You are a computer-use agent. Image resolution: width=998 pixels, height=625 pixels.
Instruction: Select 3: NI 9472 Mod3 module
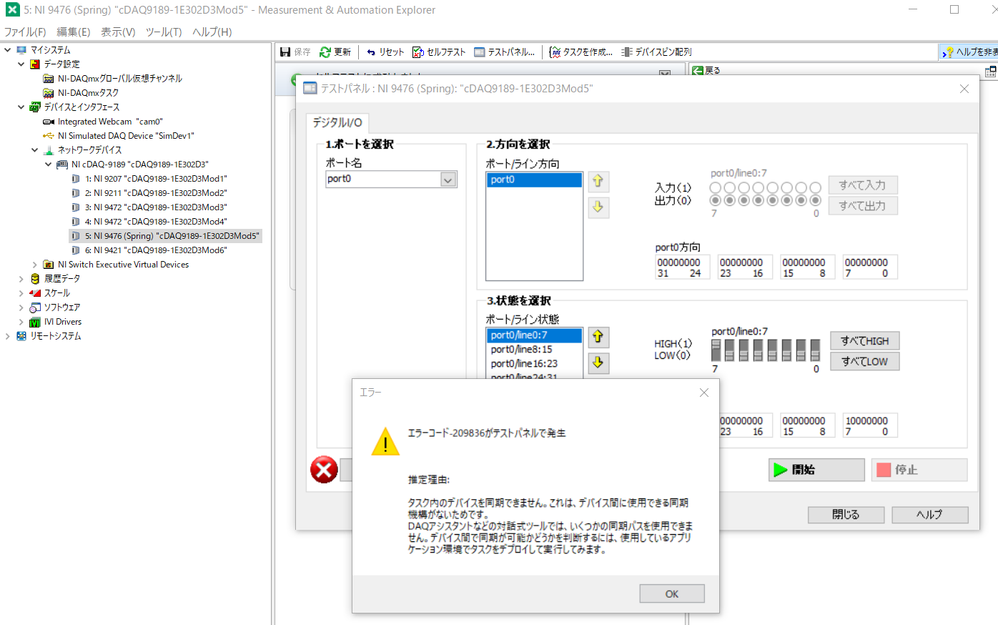[156, 207]
